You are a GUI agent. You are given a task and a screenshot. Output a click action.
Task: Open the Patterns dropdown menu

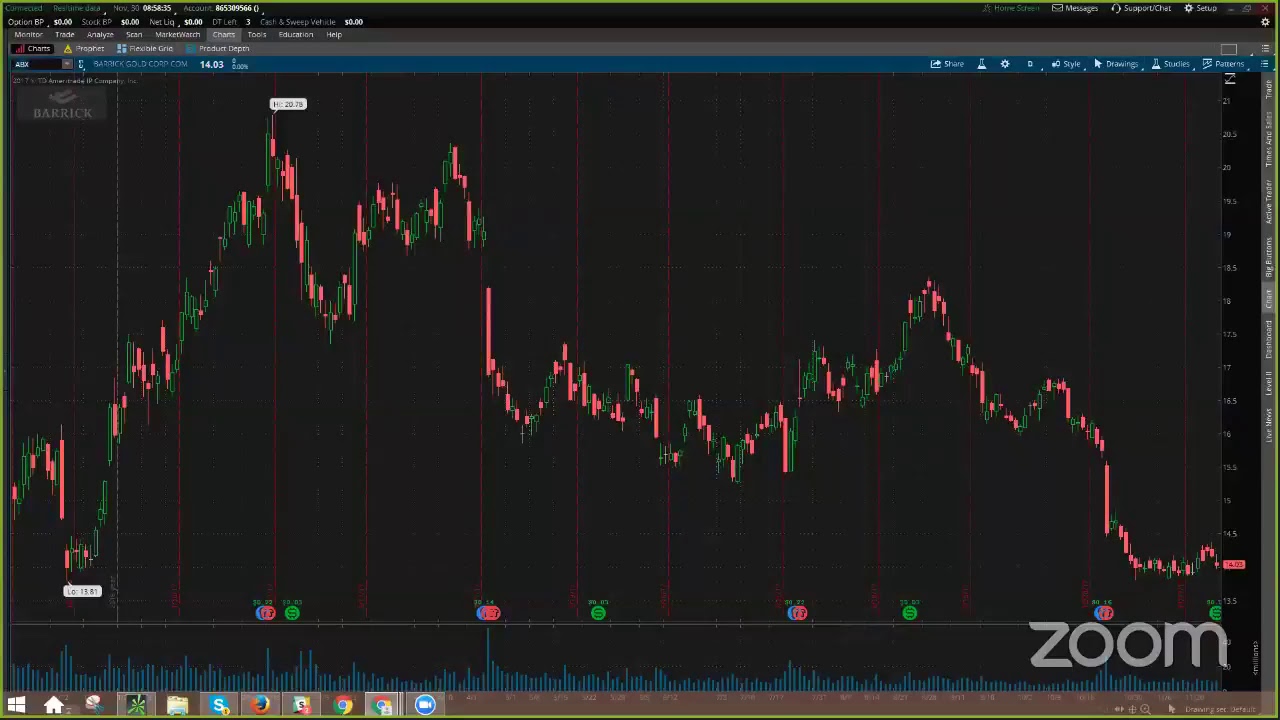click(1223, 64)
